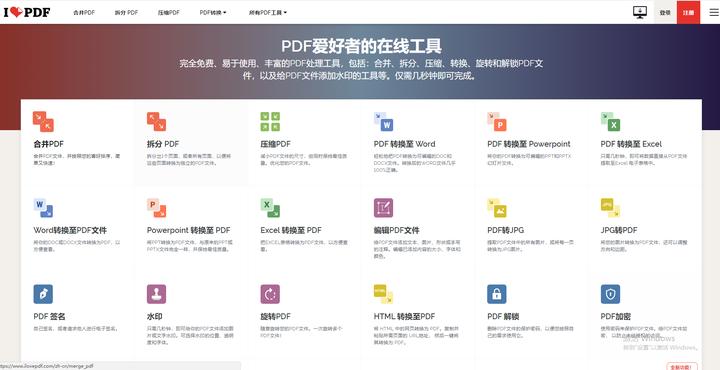Open the PDF 转换至 Word title link
This screenshot has height=370, width=720.
click(x=405, y=144)
